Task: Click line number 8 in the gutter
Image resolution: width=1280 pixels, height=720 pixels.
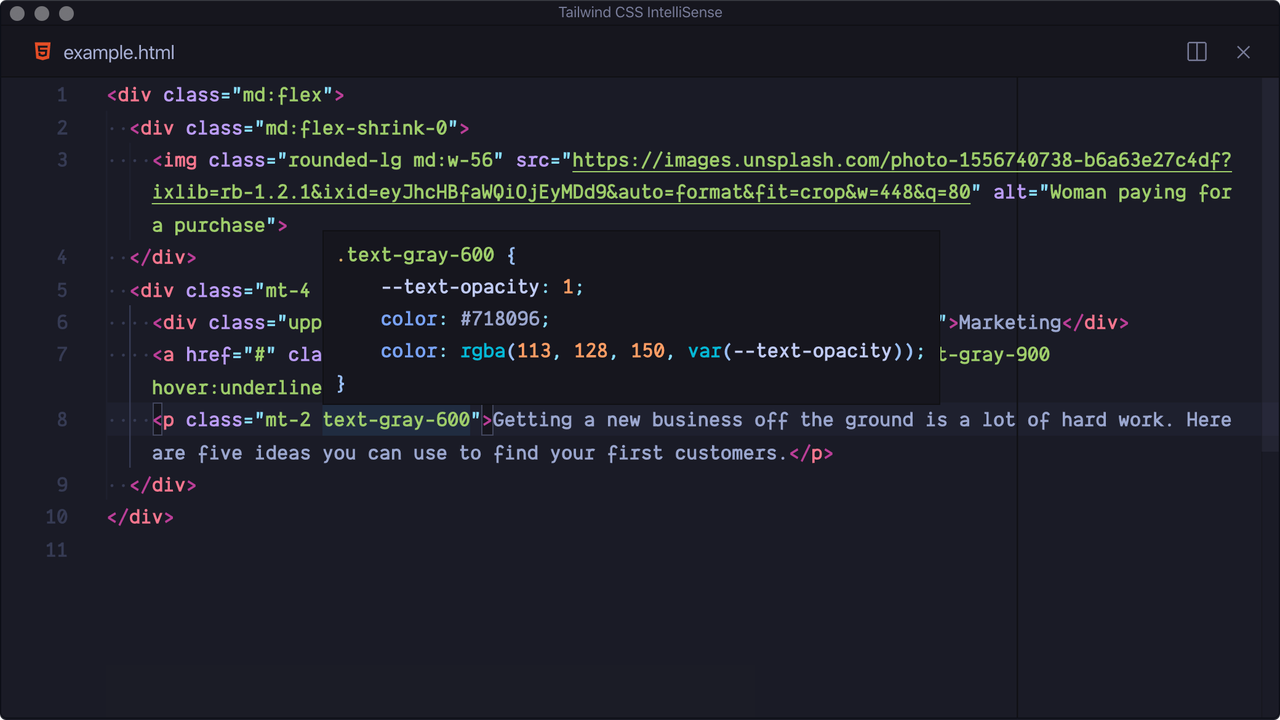Action: point(61,420)
